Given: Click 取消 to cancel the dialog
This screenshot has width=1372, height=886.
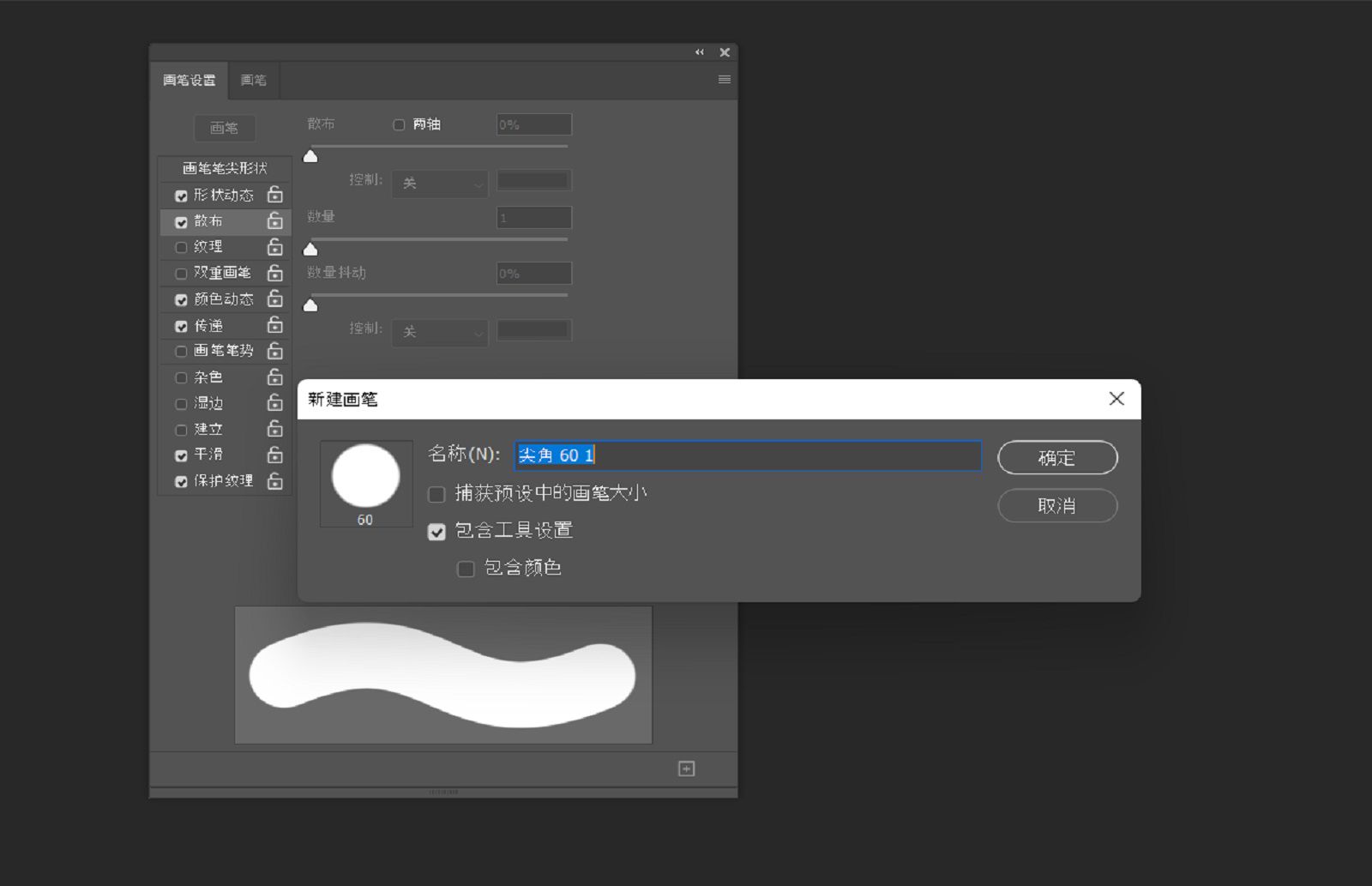Looking at the screenshot, I should pyautogui.click(x=1057, y=506).
